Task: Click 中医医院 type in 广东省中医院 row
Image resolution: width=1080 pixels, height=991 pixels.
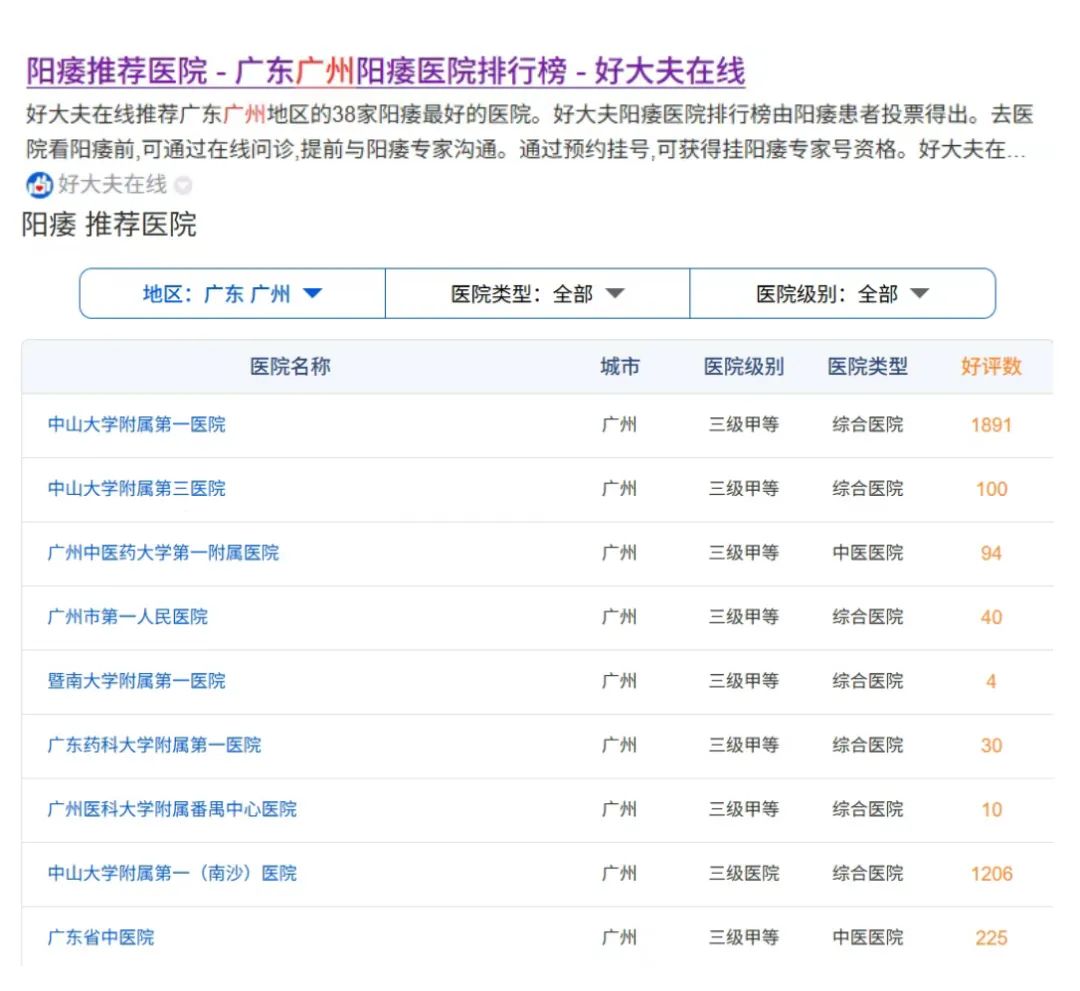Action: pyautogui.click(x=868, y=937)
